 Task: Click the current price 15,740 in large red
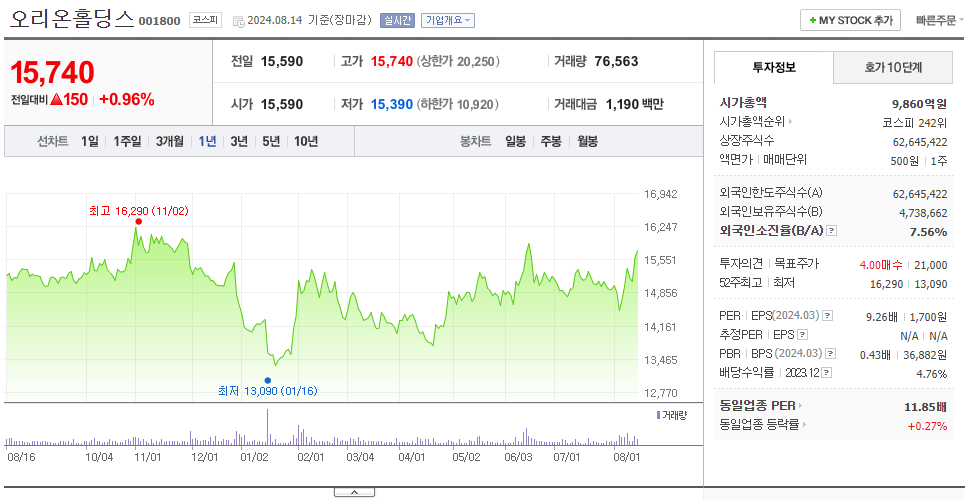click(52, 72)
